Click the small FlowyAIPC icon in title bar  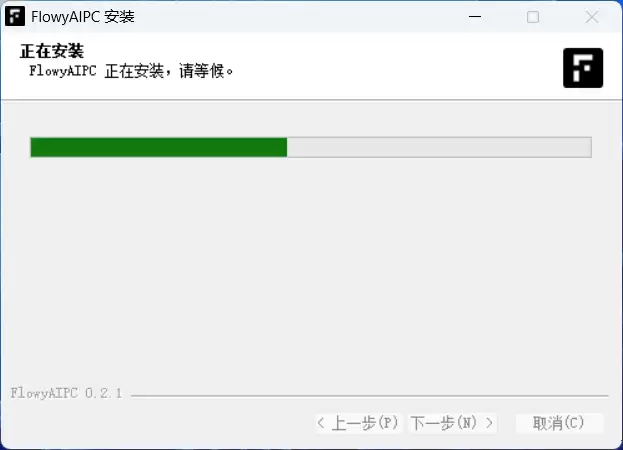click(15, 17)
